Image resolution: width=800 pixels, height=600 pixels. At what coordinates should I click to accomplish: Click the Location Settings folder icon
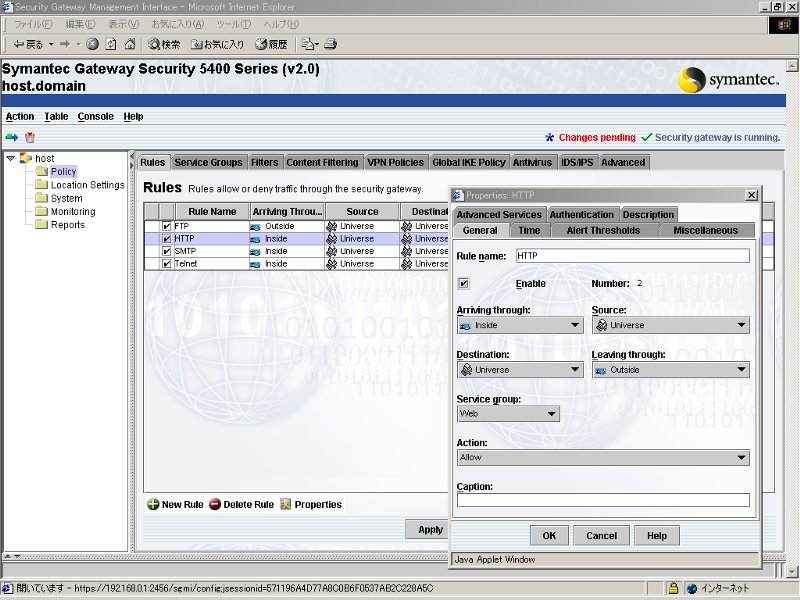41,185
